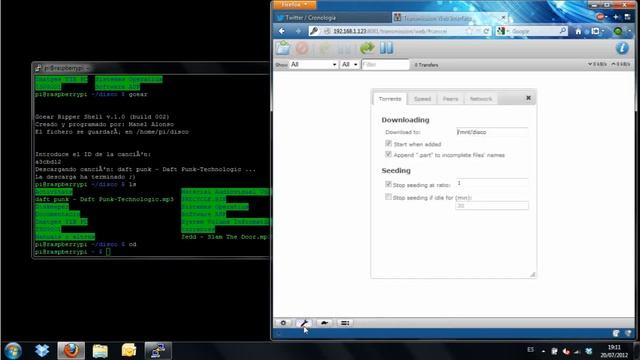
Task: Open the blue torrent Inspector info icon
Action: click(622, 48)
